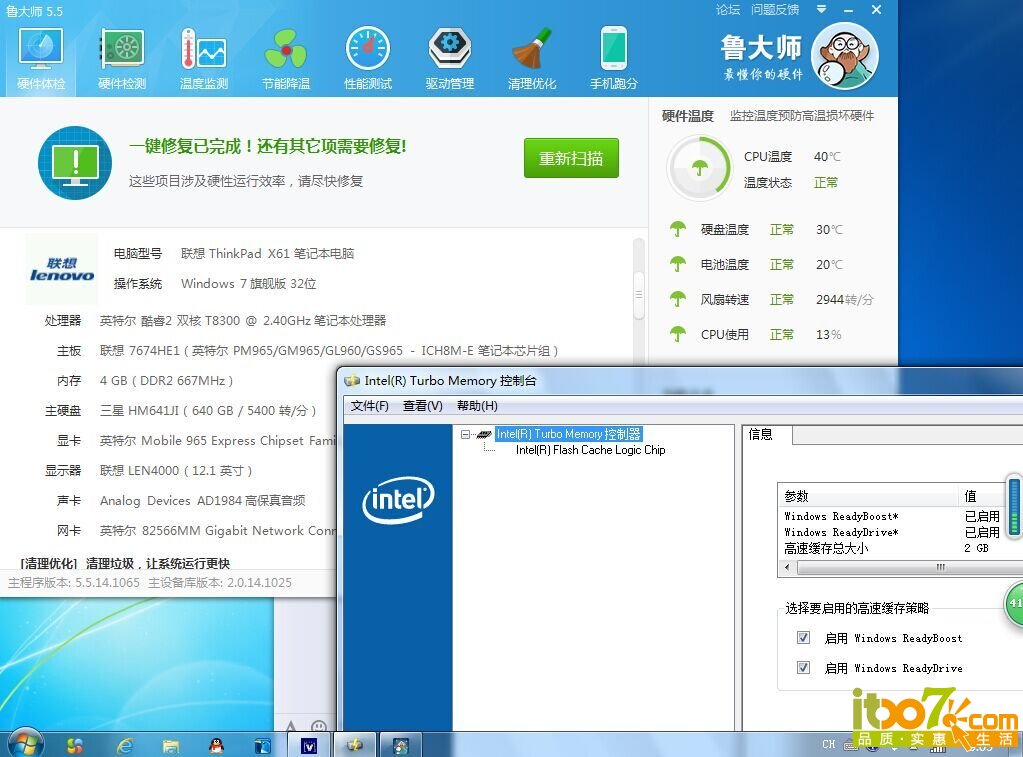Open Windows Explorer from the taskbar

(x=171, y=745)
